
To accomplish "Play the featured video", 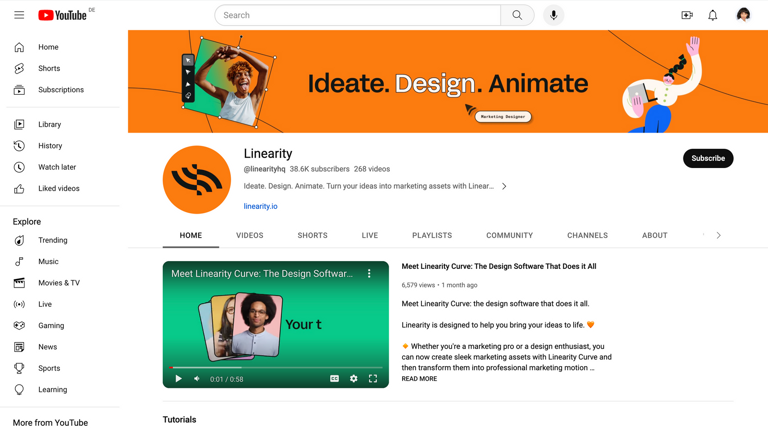I will [178, 379].
